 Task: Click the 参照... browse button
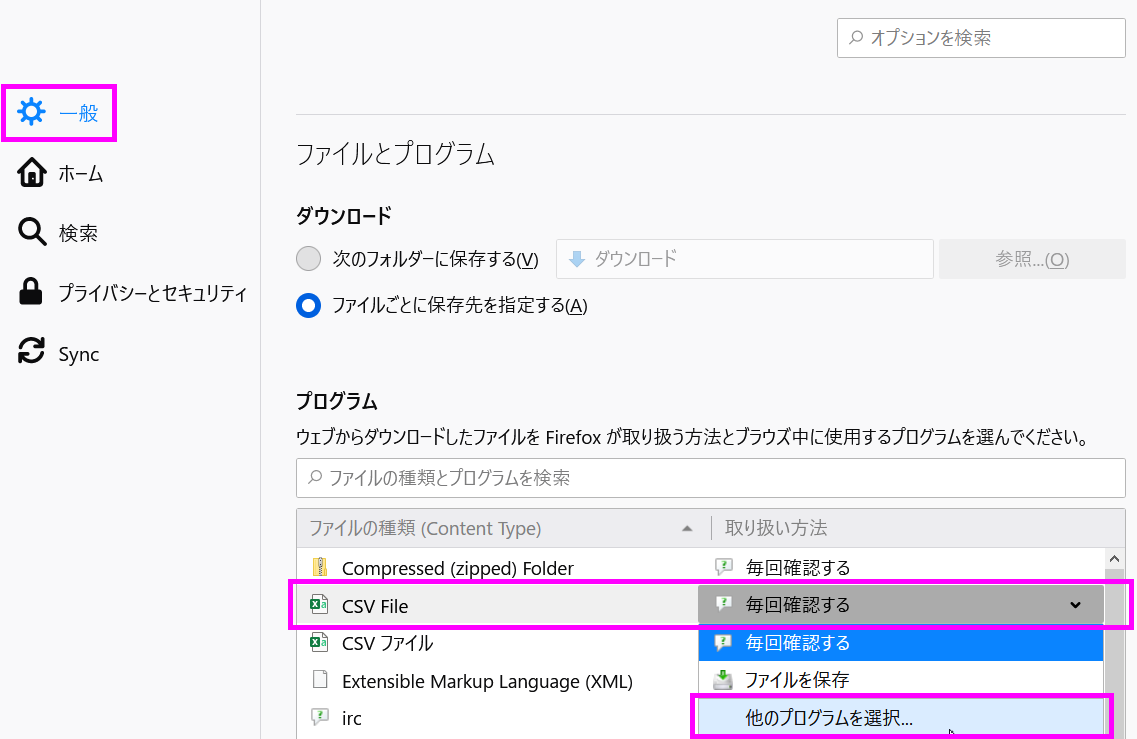tap(1032, 259)
